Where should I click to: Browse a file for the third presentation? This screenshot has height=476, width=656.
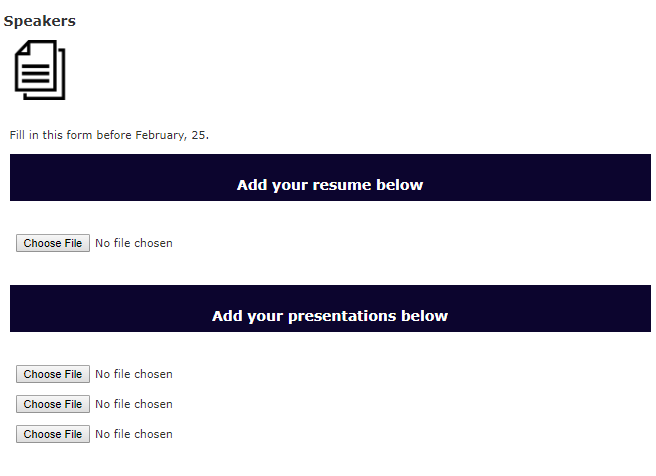53,434
